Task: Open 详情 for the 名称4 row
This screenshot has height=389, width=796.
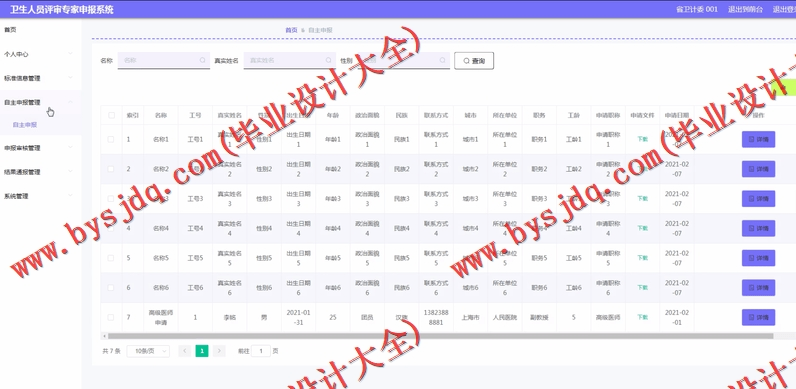Action: [758, 228]
